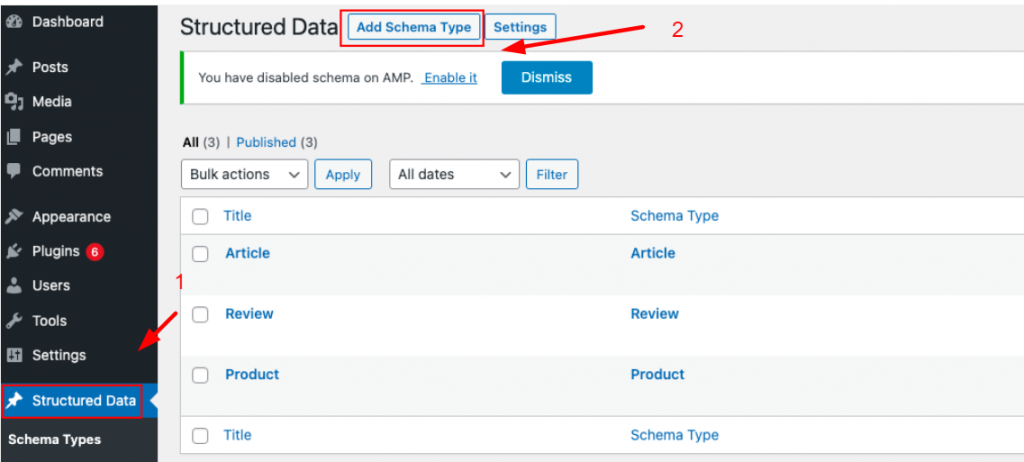Check the Review row checkbox
This screenshot has height=462, width=1024.
click(x=200, y=314)
